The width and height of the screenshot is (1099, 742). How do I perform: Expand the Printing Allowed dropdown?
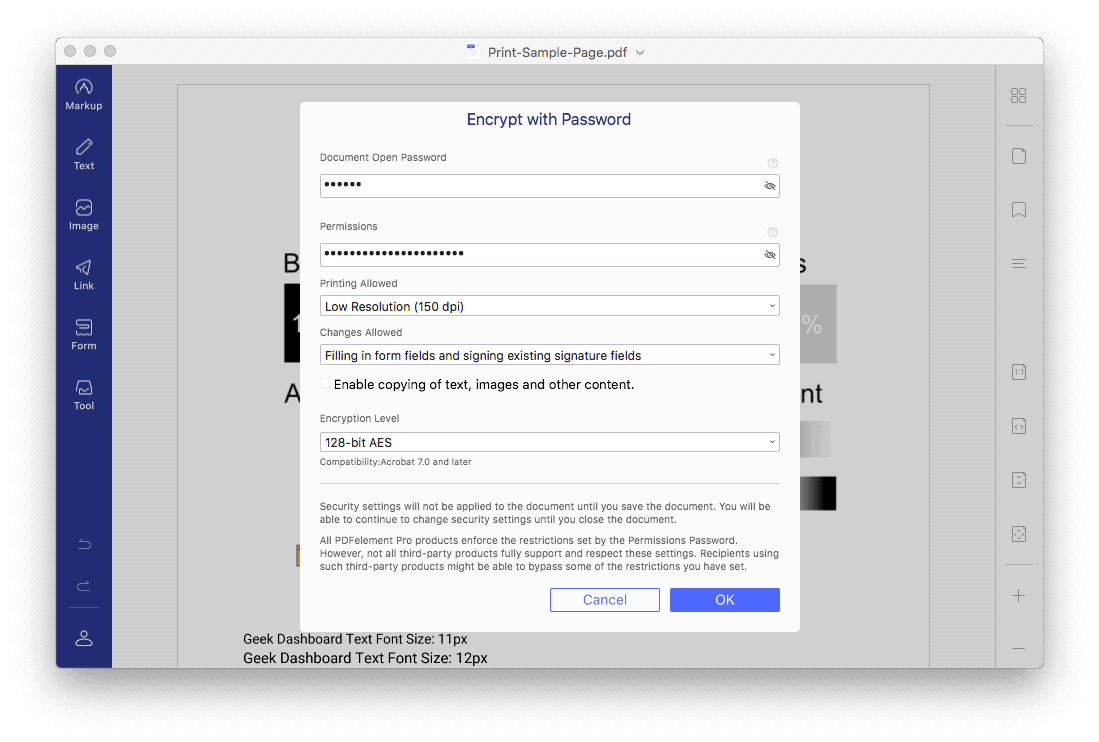(549, 306)
